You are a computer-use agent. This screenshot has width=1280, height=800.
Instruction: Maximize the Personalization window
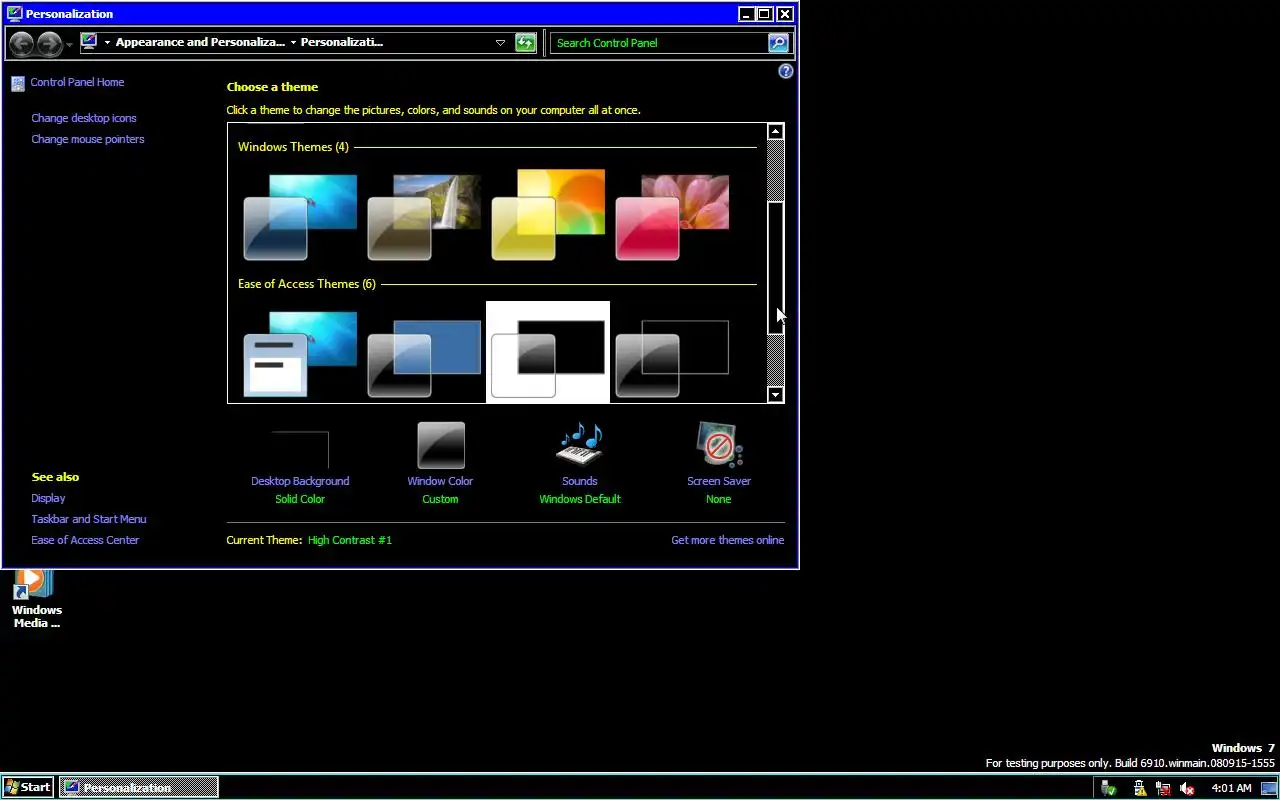point(764,14)
